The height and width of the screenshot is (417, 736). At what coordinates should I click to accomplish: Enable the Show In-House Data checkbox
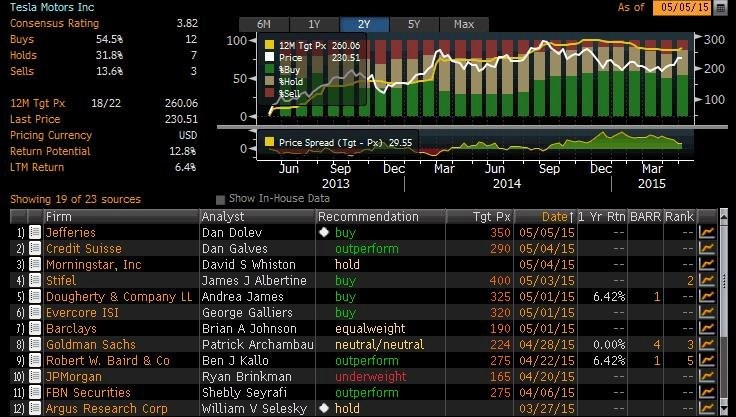tap(220, 200)
